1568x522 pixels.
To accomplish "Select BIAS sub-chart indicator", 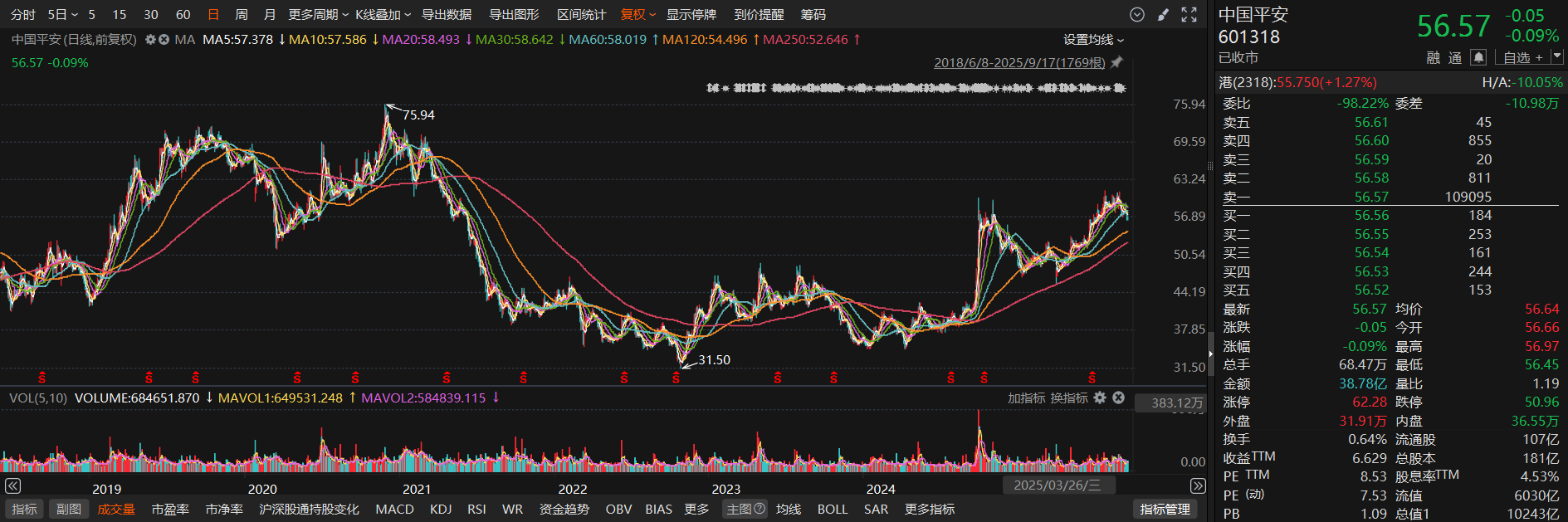I will coord(658,509).
